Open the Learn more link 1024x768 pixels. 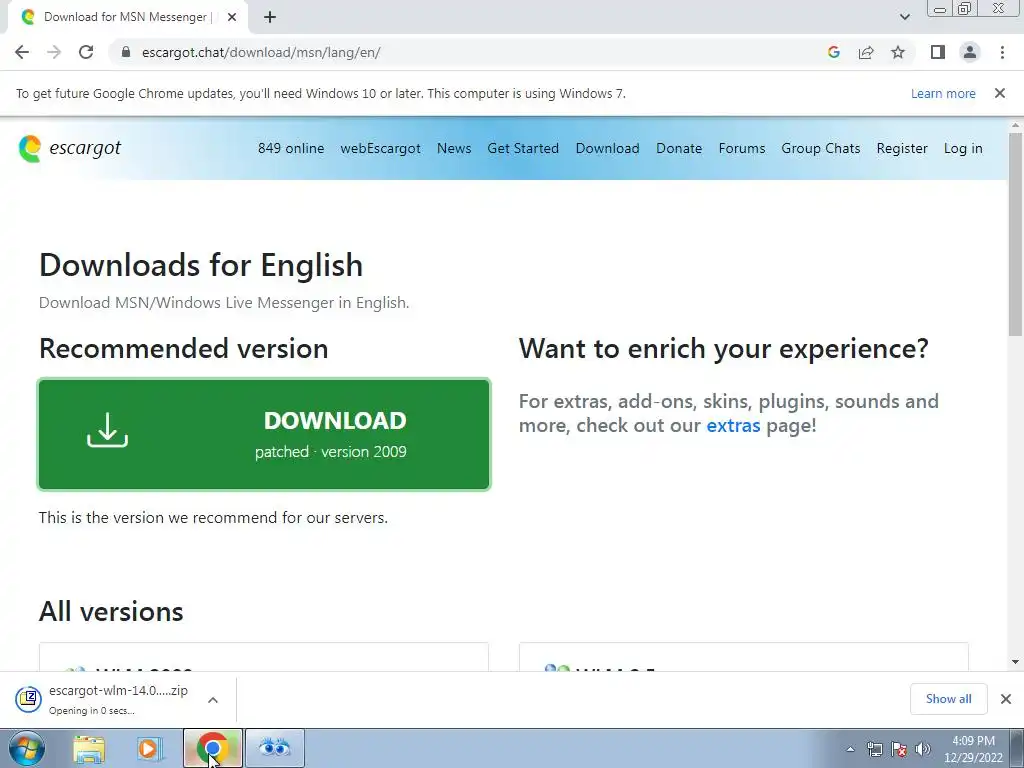tap(943, 93)
